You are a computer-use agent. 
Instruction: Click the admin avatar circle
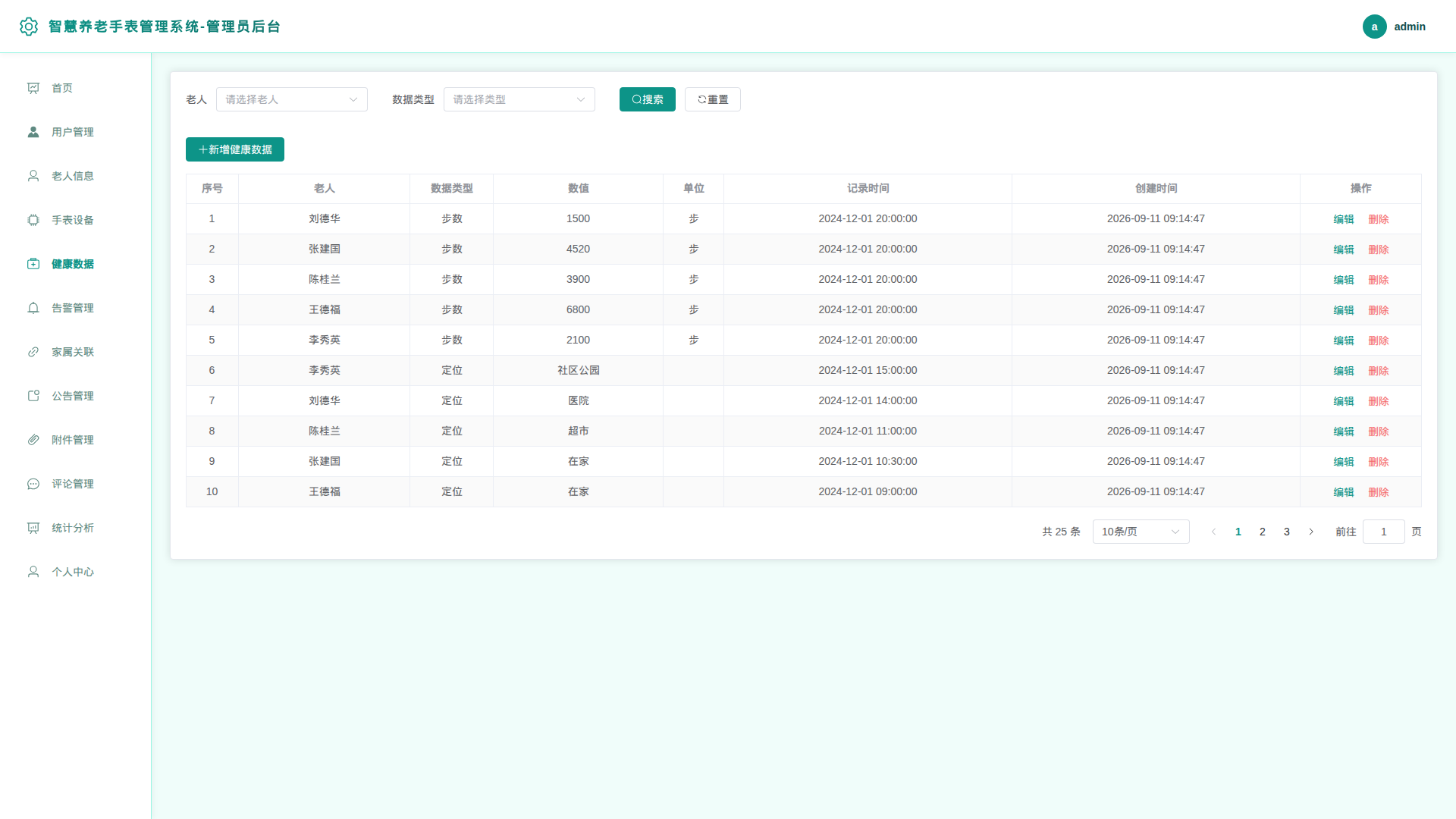1374,27
